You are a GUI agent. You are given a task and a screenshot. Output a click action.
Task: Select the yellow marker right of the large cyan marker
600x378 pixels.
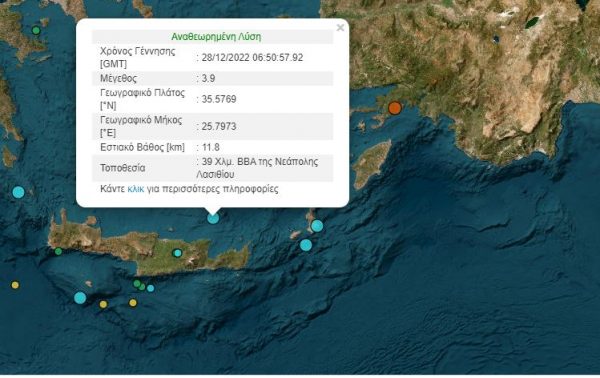click(103, 305)
